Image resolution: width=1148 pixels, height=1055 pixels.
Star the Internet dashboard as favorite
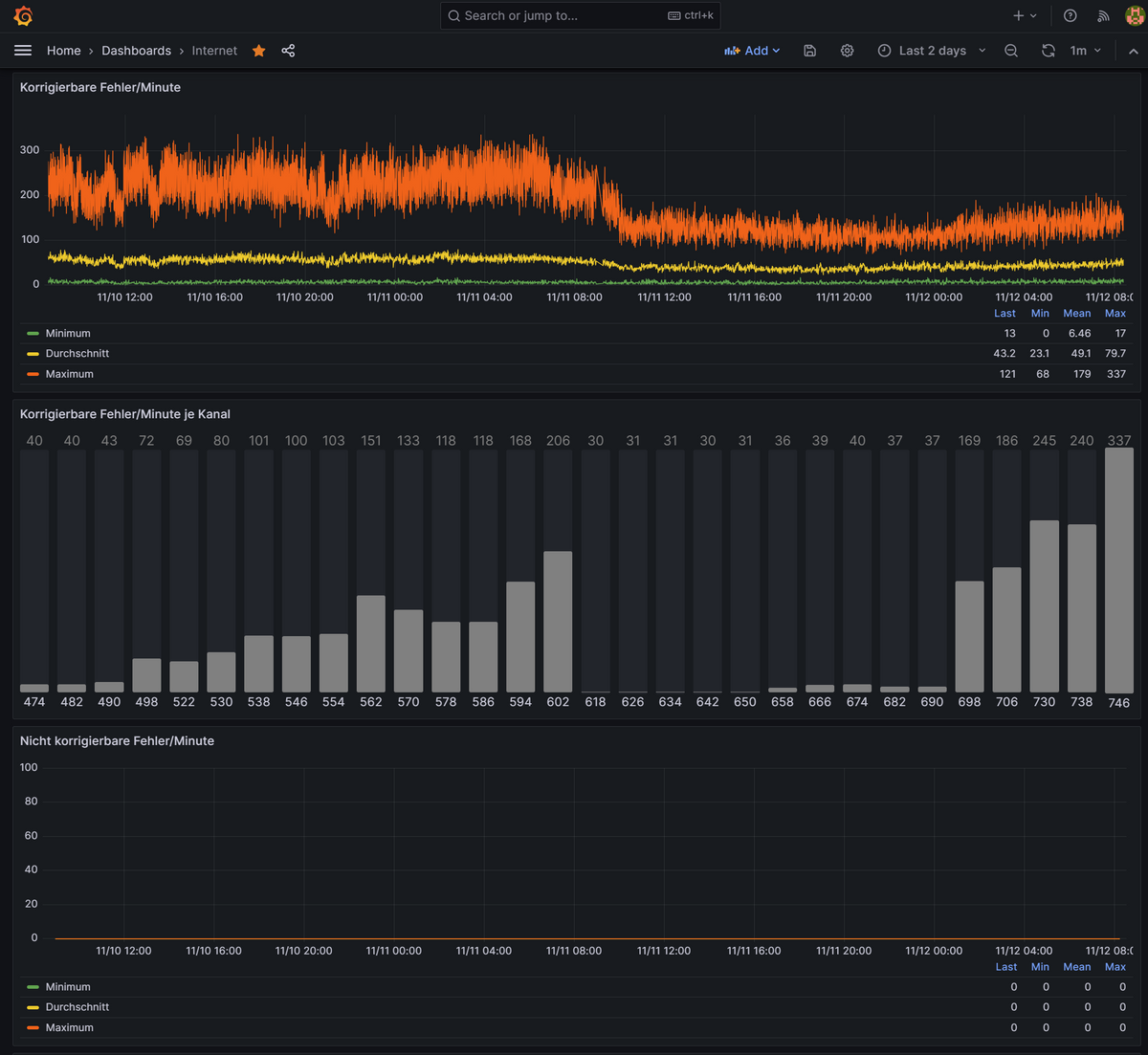pos(258,51)
